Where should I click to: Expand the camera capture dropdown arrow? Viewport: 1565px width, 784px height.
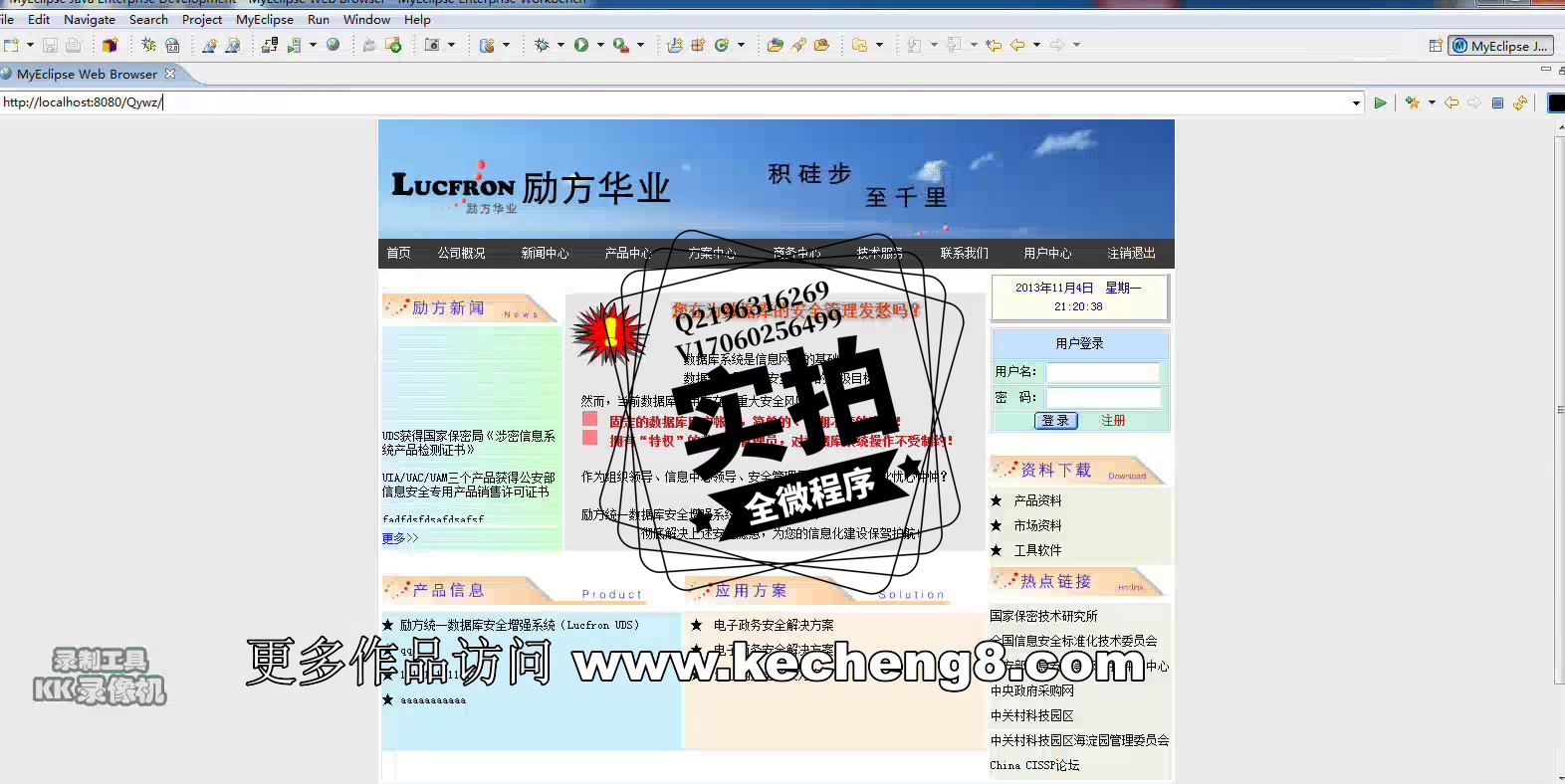coord(451,45)
